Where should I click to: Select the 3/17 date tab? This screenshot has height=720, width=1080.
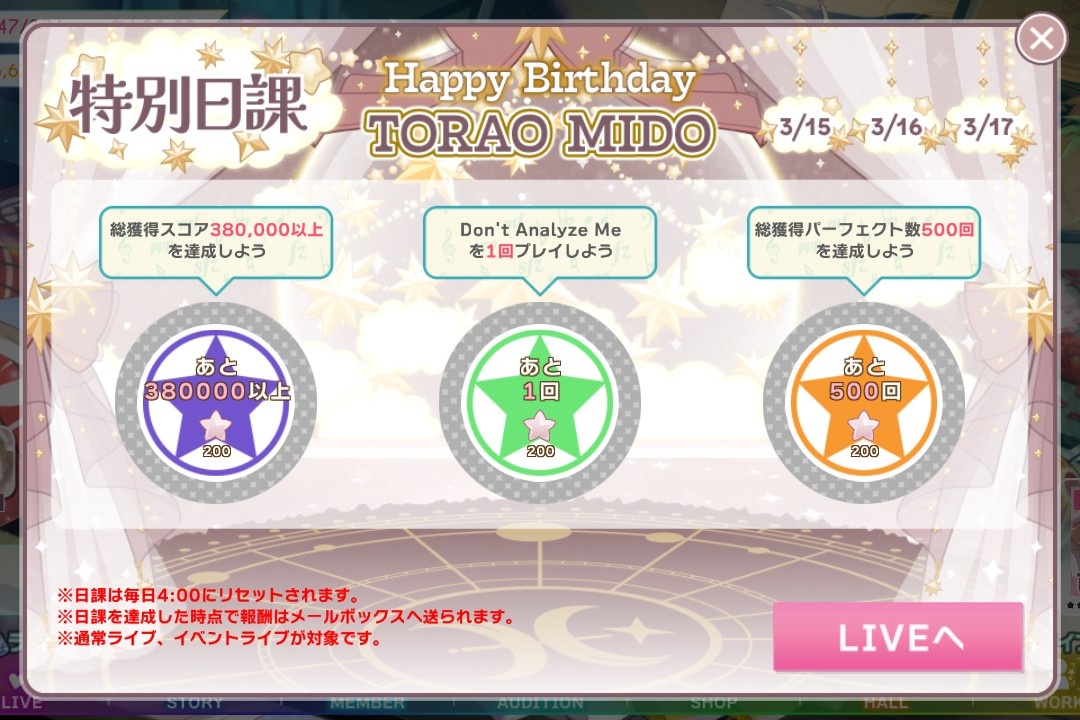tap(988, 127)
